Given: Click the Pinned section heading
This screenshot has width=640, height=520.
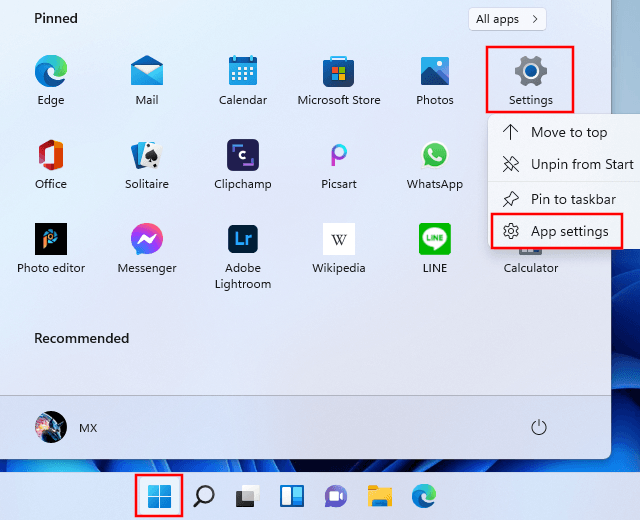Looking at the screenshot, I should 56,18.
